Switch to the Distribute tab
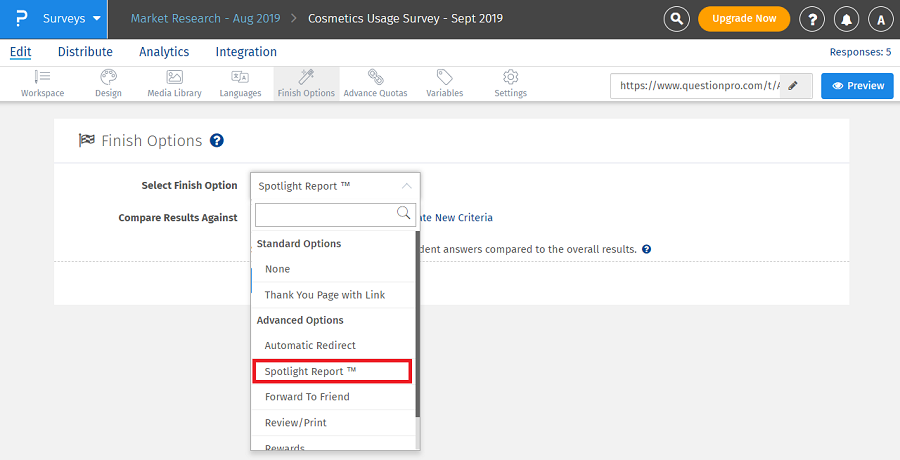The height and width of the screenshot is (460, 900). (x=85, y=52)
